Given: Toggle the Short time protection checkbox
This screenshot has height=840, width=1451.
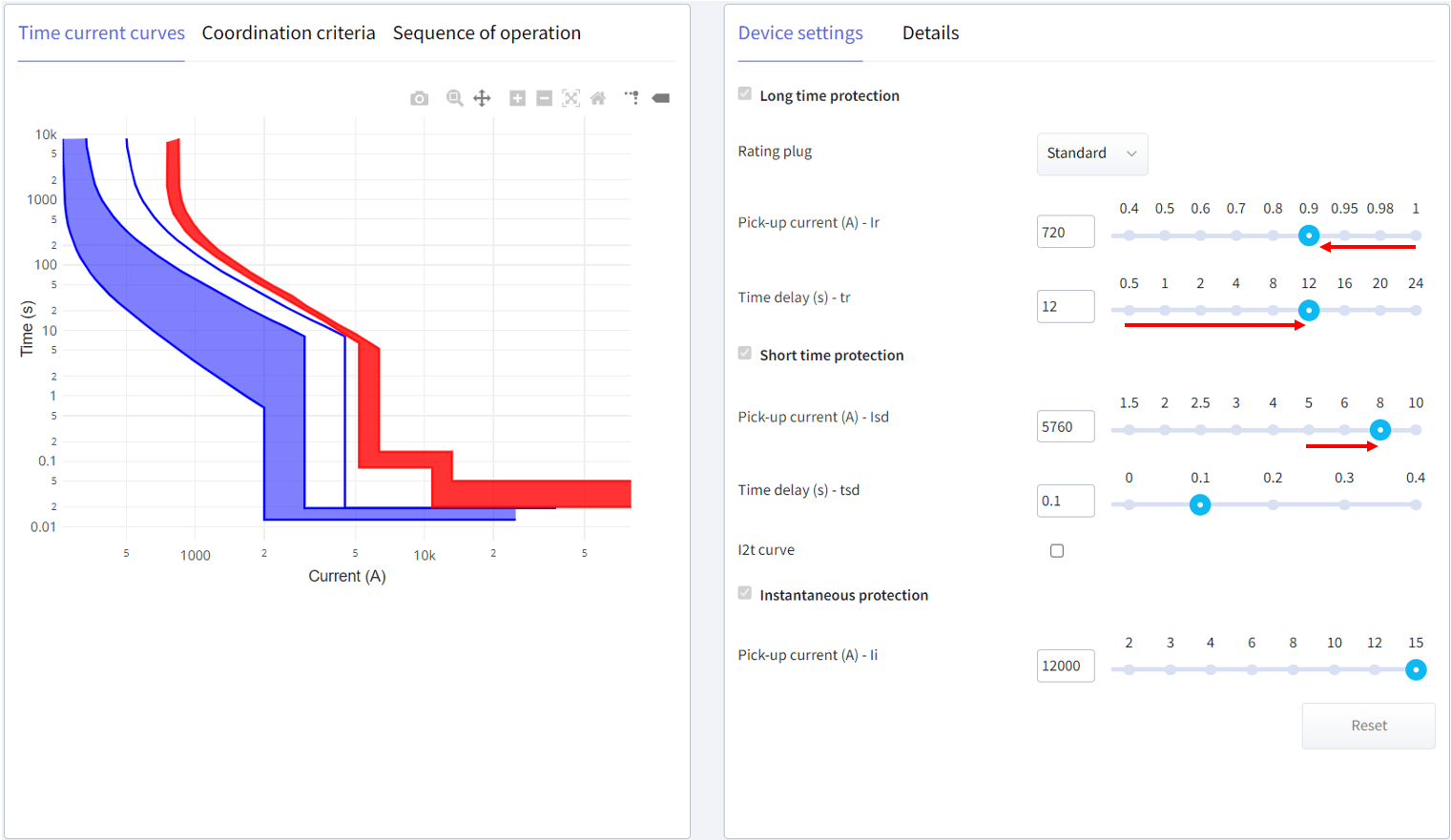Looking at the screenshot, I should (744, 353).
